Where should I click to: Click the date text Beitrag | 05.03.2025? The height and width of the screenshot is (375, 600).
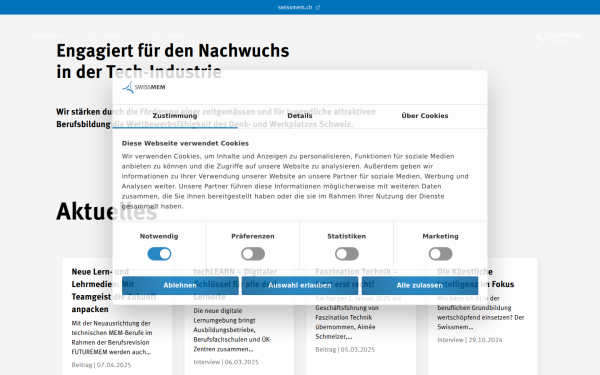click(345, 349)
